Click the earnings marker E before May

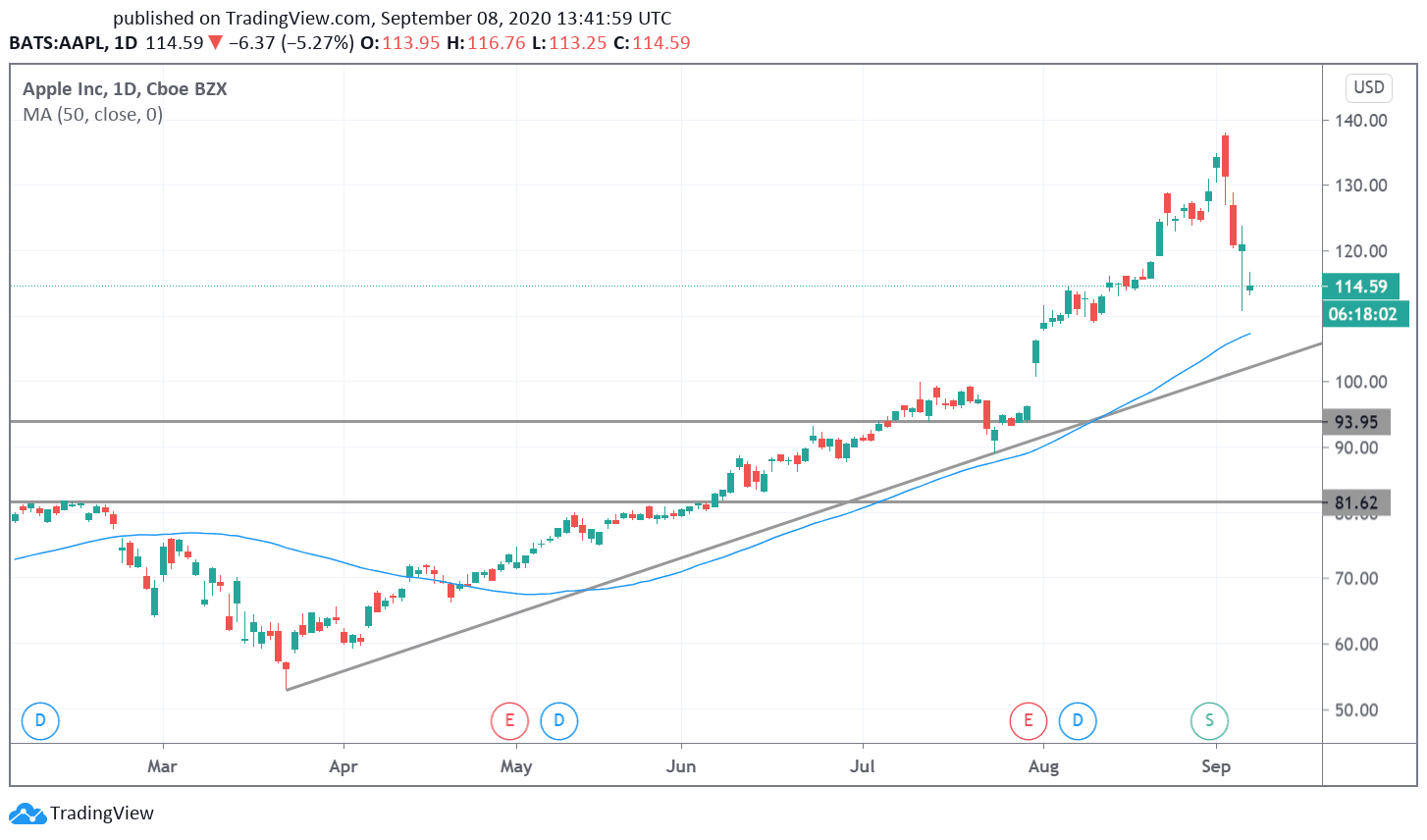click(x=509, y=721)
